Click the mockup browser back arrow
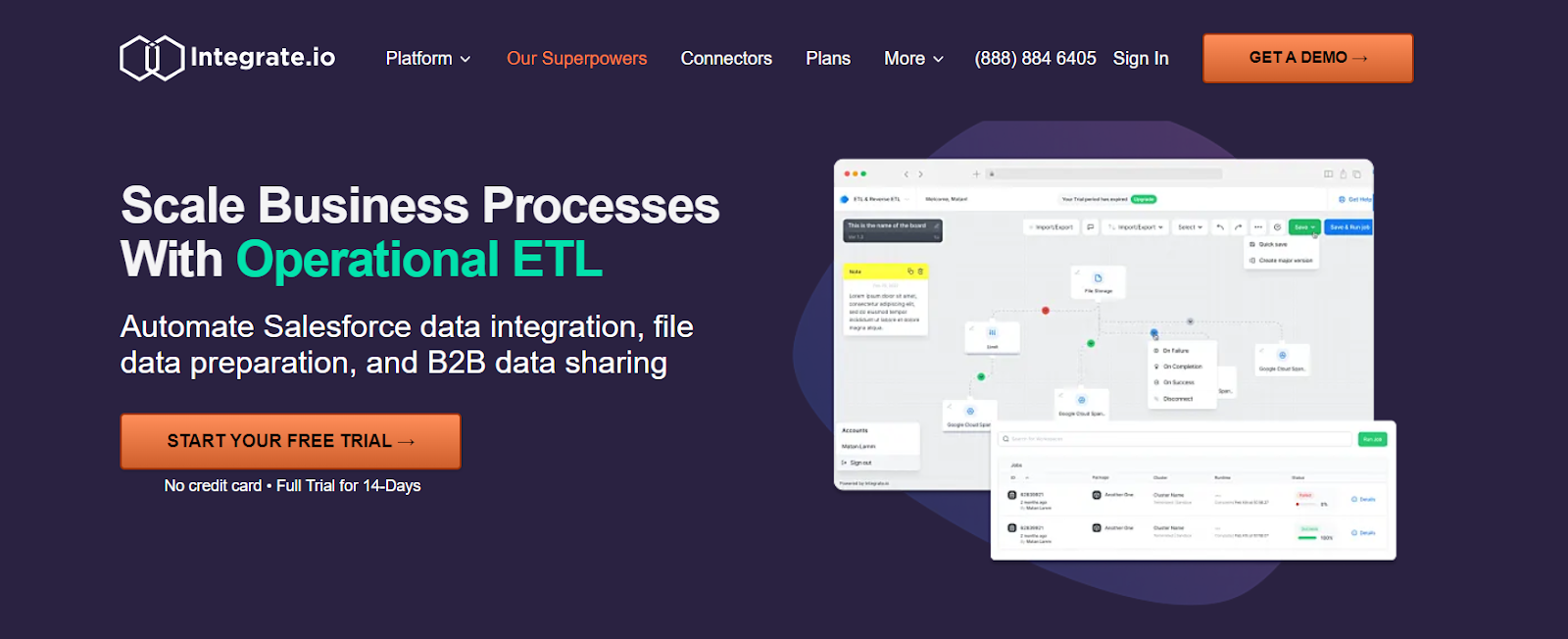The height and width of the screenshot is (639, 1568). coord(906,173)
